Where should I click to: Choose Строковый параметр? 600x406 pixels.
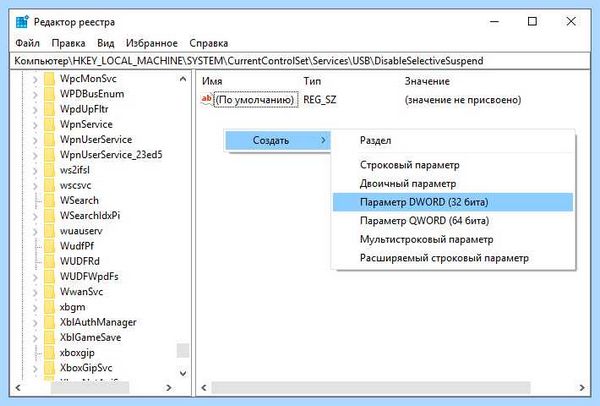[453, 165]
